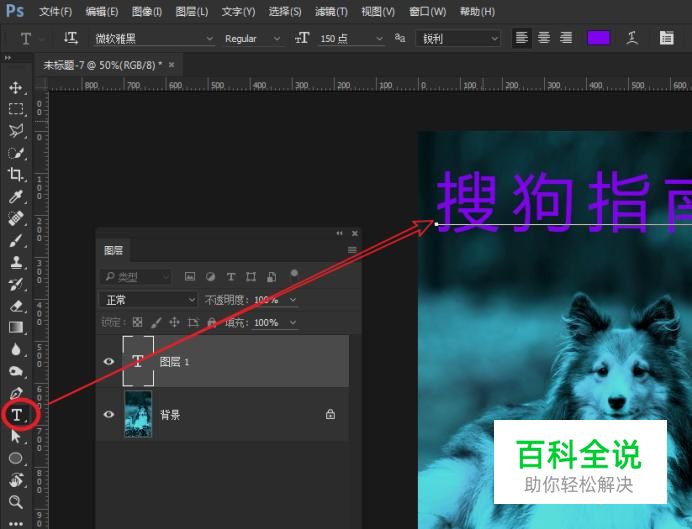Open the 150 点 font size dropdown
Viewport: 692px width, 529px height.
[x=379, y=39]
